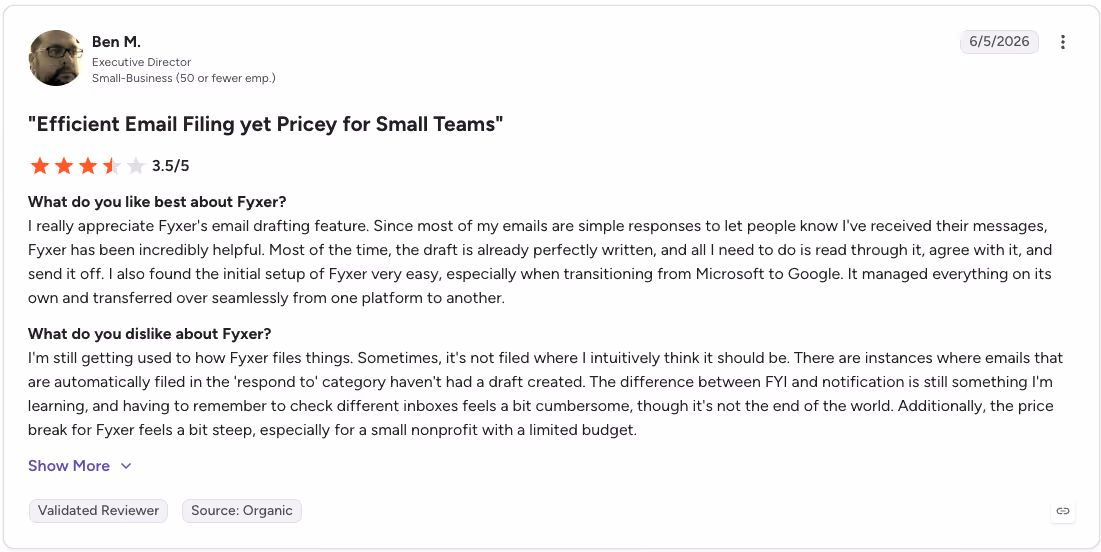Expand the review with Show More
The image size is (1101, 552).
point(69,466)
